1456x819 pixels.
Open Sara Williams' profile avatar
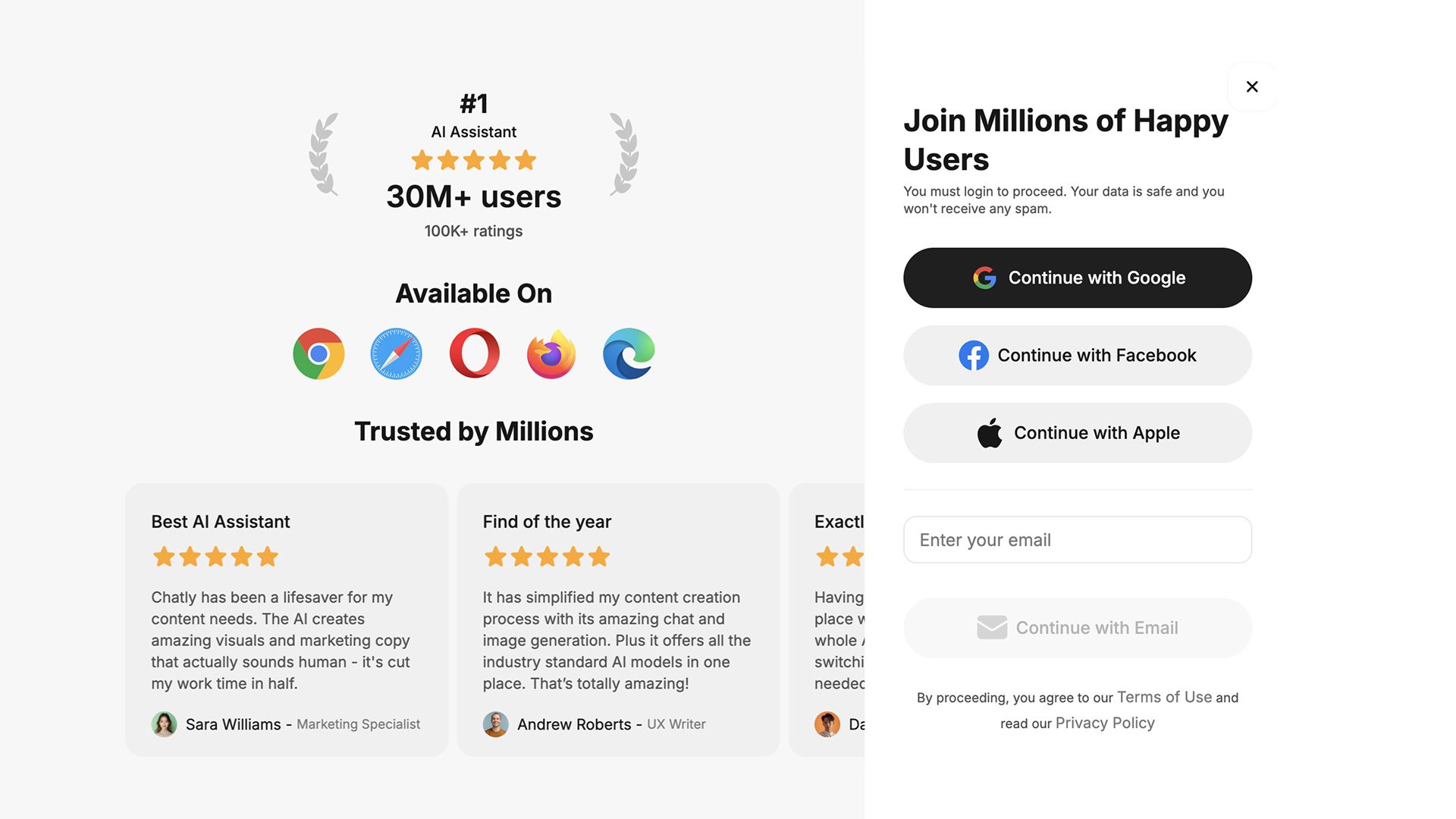pos(164,725)
